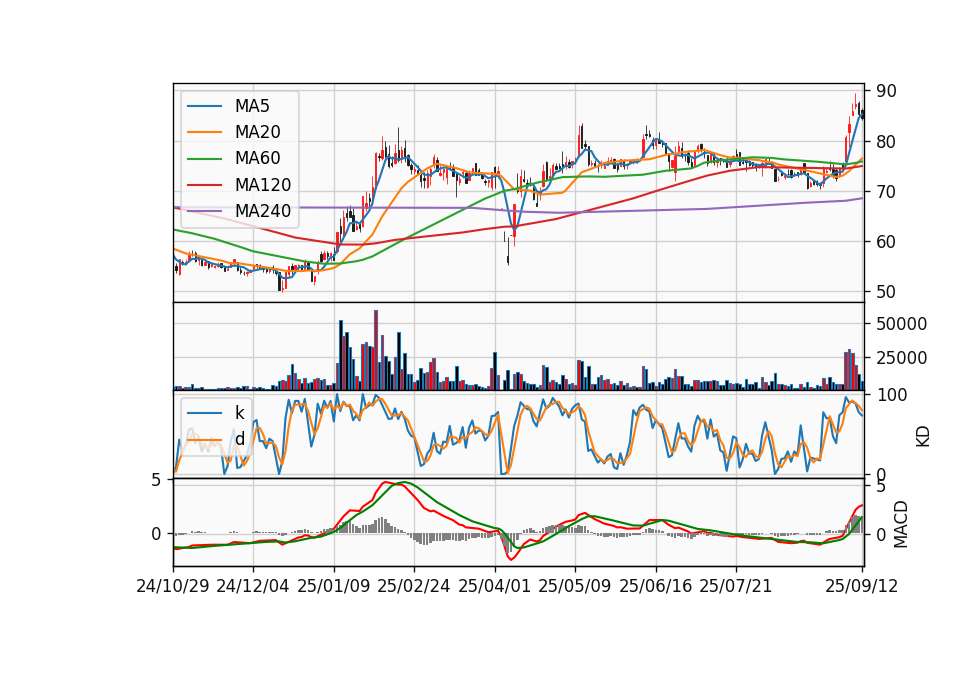Screen dimensions: 960x690
Task: Click the 90 price axis tick
Action: (x=886, y=91)
